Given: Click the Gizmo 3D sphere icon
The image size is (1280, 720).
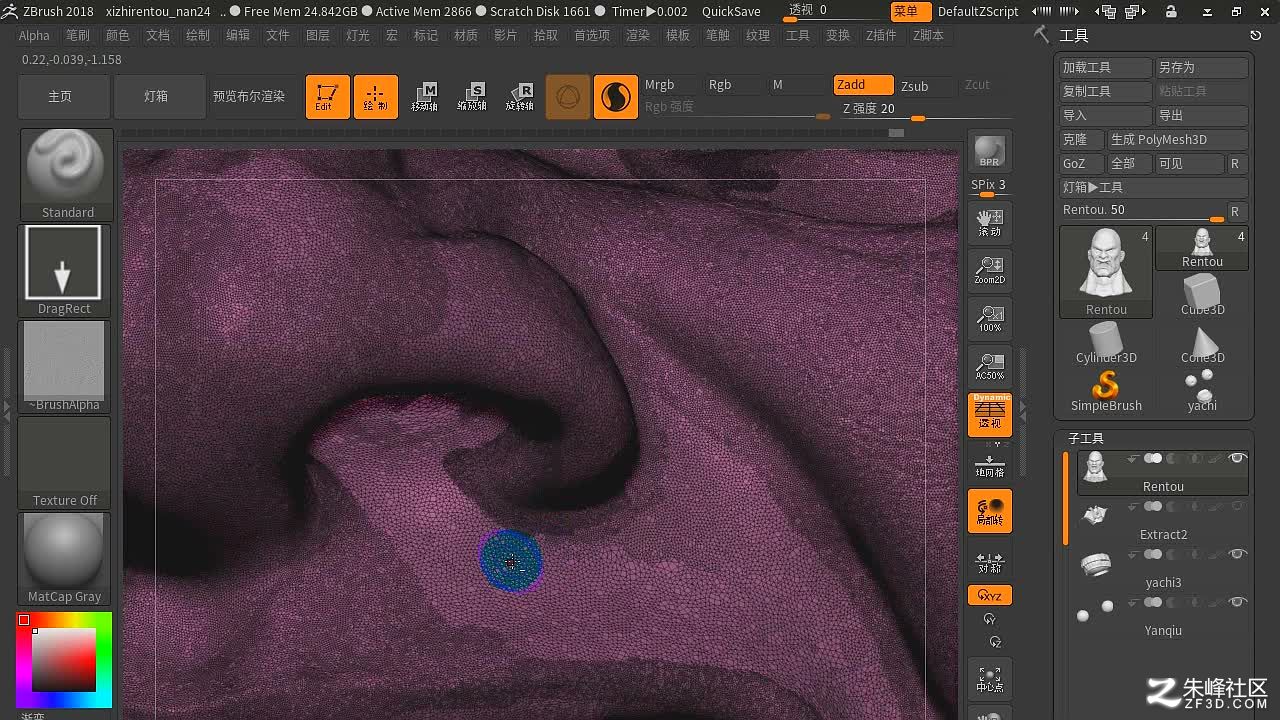Looking at the screenshot, I should point(568,97).
